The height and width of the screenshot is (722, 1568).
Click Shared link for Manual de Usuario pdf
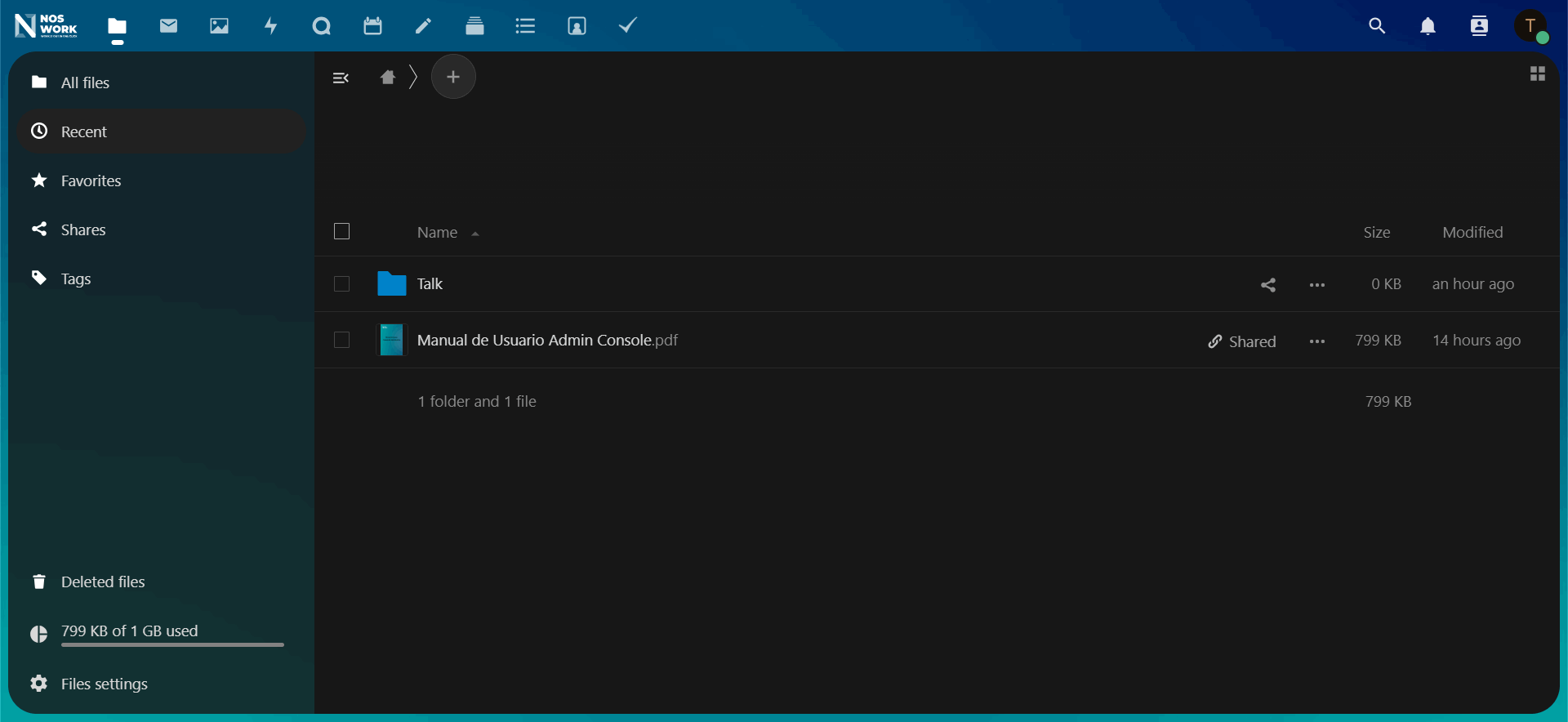1241,341
